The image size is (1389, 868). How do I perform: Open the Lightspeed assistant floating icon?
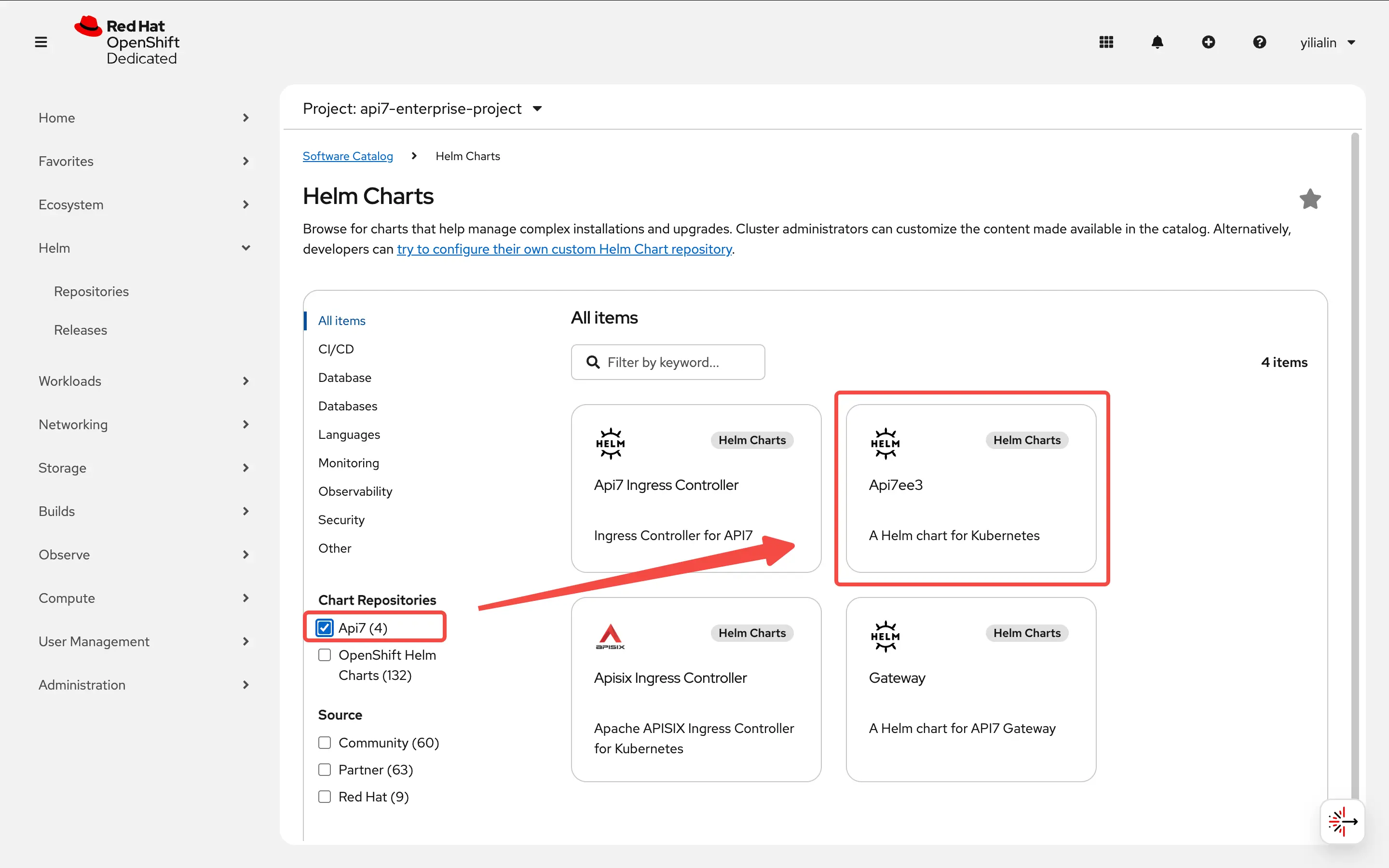[x=1342, y=822]
